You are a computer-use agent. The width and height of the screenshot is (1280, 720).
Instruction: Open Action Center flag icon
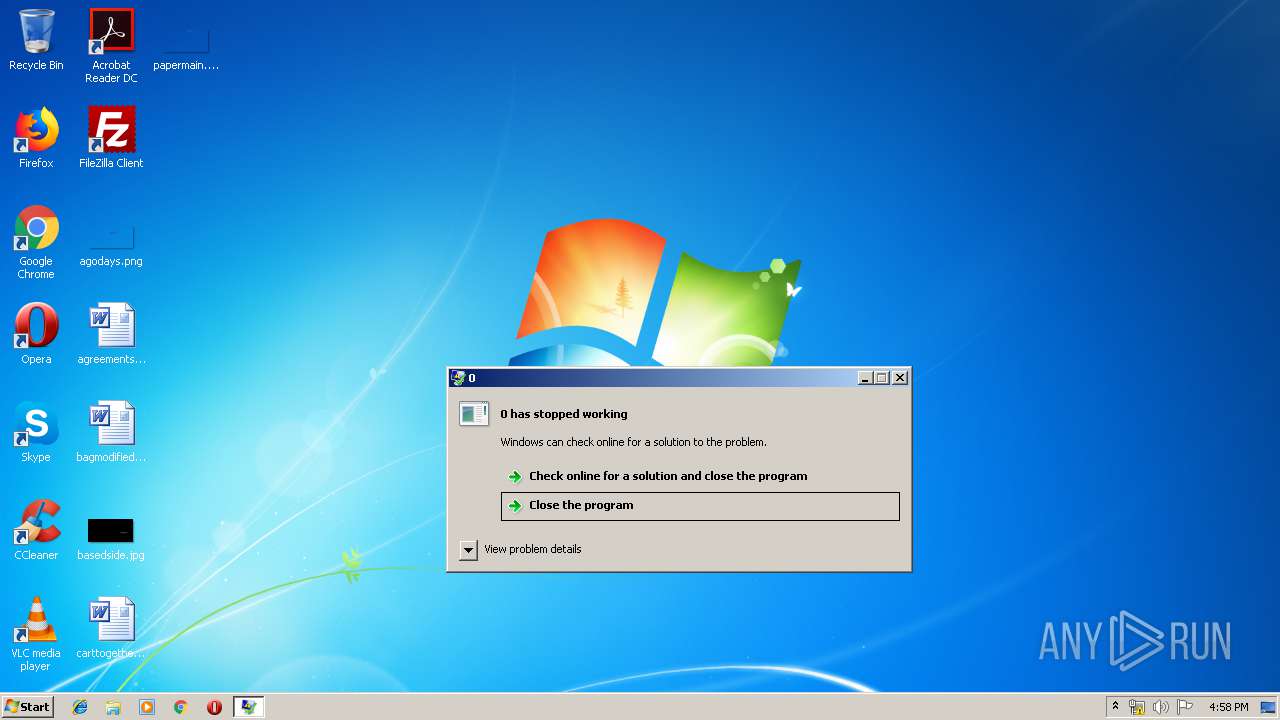[x=1184, y=707]
